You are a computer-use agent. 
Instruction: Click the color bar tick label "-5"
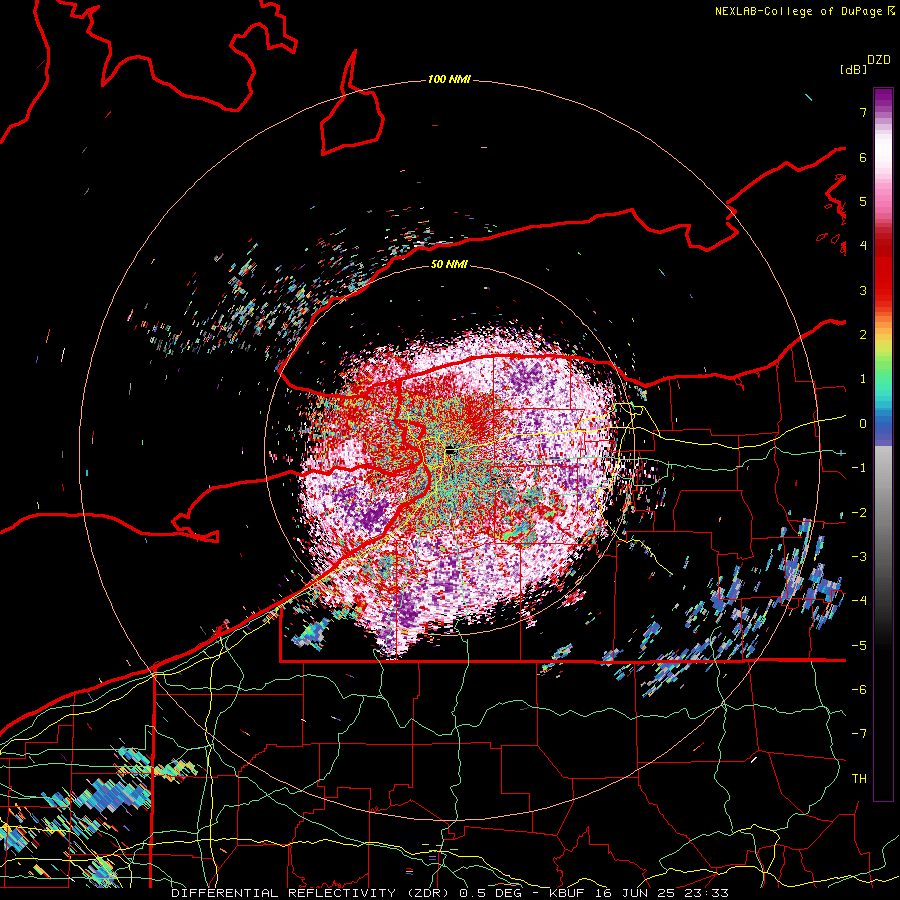point(859,646)
